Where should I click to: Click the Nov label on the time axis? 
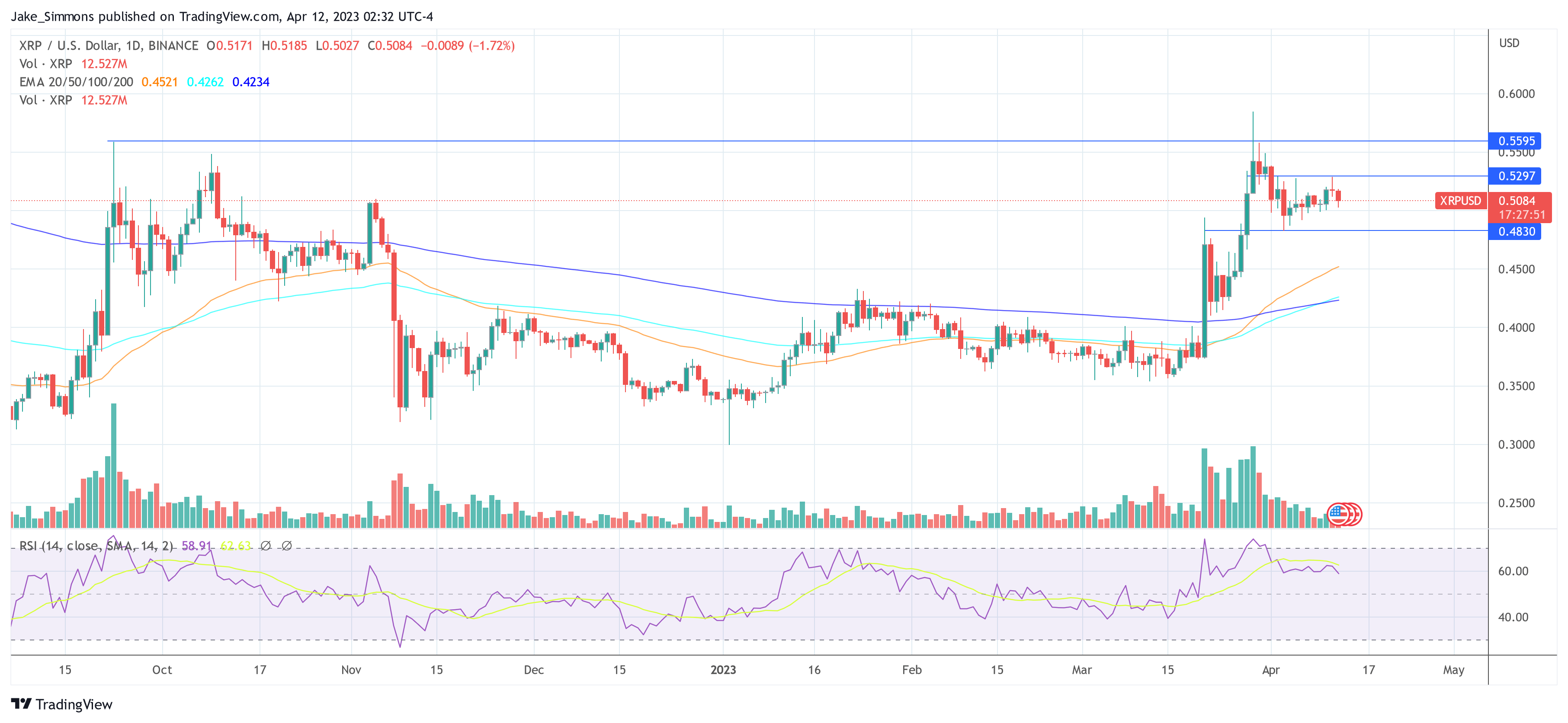click(x=351, y=670)
